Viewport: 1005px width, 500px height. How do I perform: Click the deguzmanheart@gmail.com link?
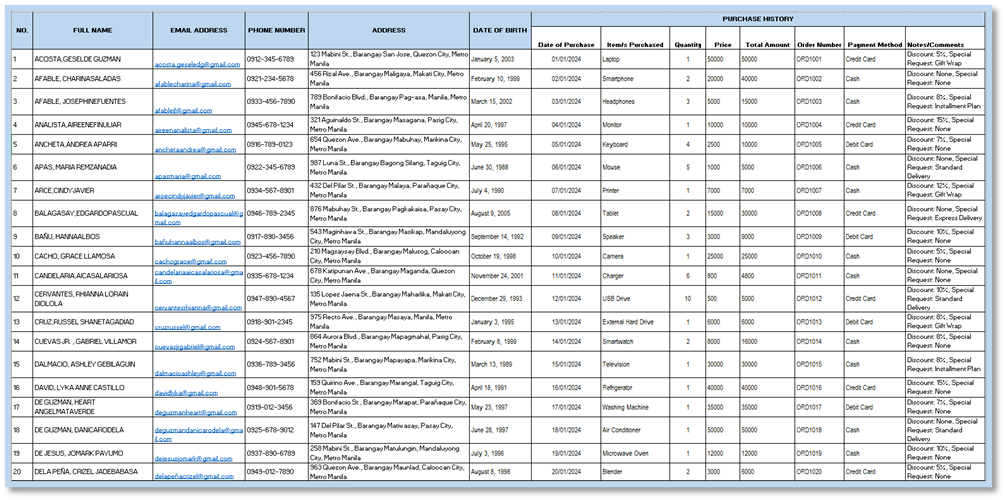[191, 413]
